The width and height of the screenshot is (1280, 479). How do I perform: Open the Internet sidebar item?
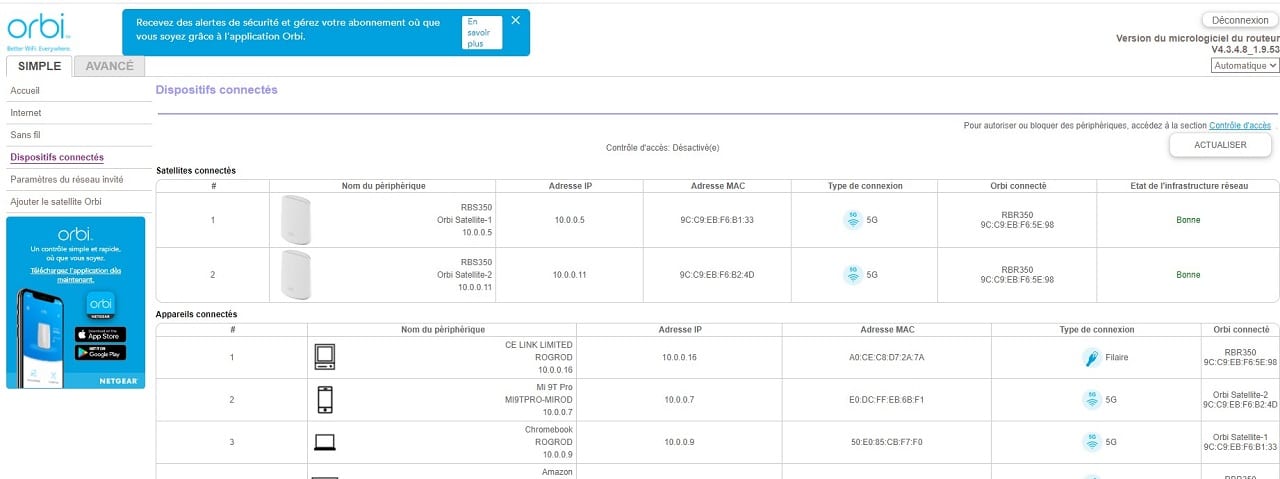[26, 113]
